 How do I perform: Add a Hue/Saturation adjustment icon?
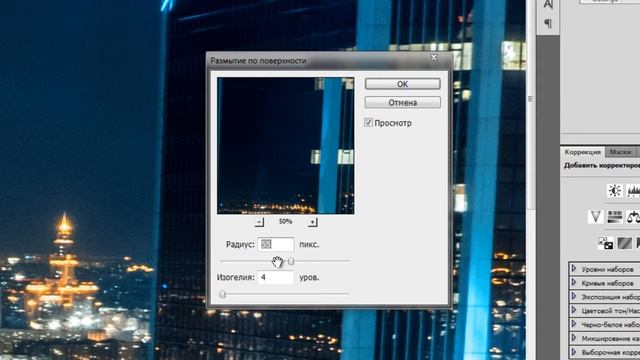(x=615, y=217)
